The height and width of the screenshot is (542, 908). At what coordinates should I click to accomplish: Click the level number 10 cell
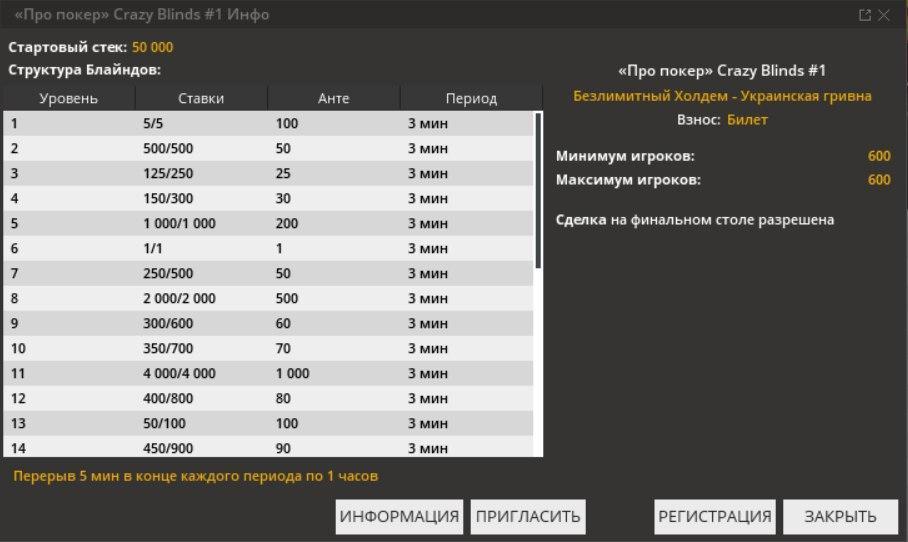coord(18,349)
